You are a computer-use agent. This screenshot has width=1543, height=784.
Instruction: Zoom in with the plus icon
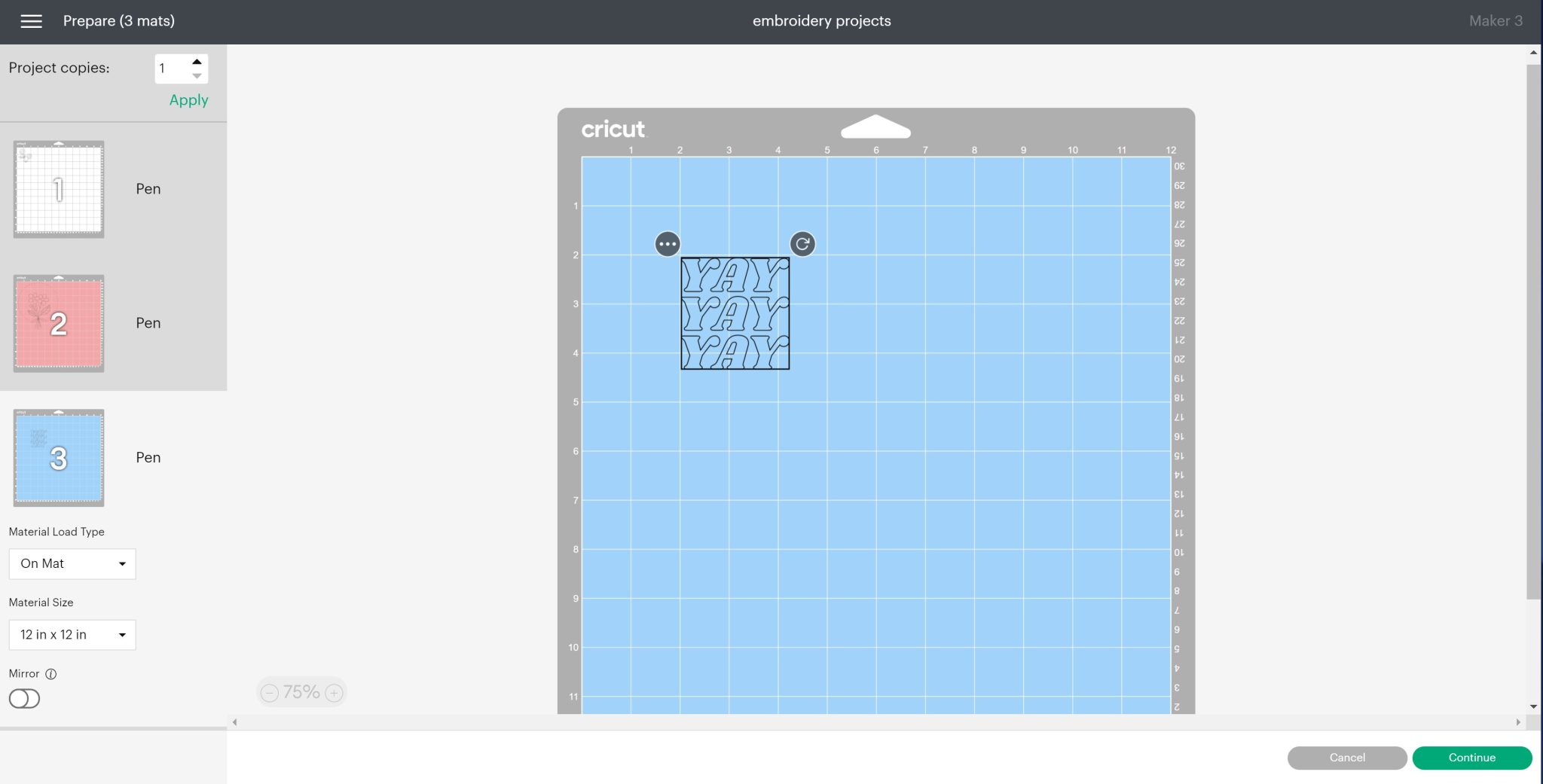click(x=334, y=693)
